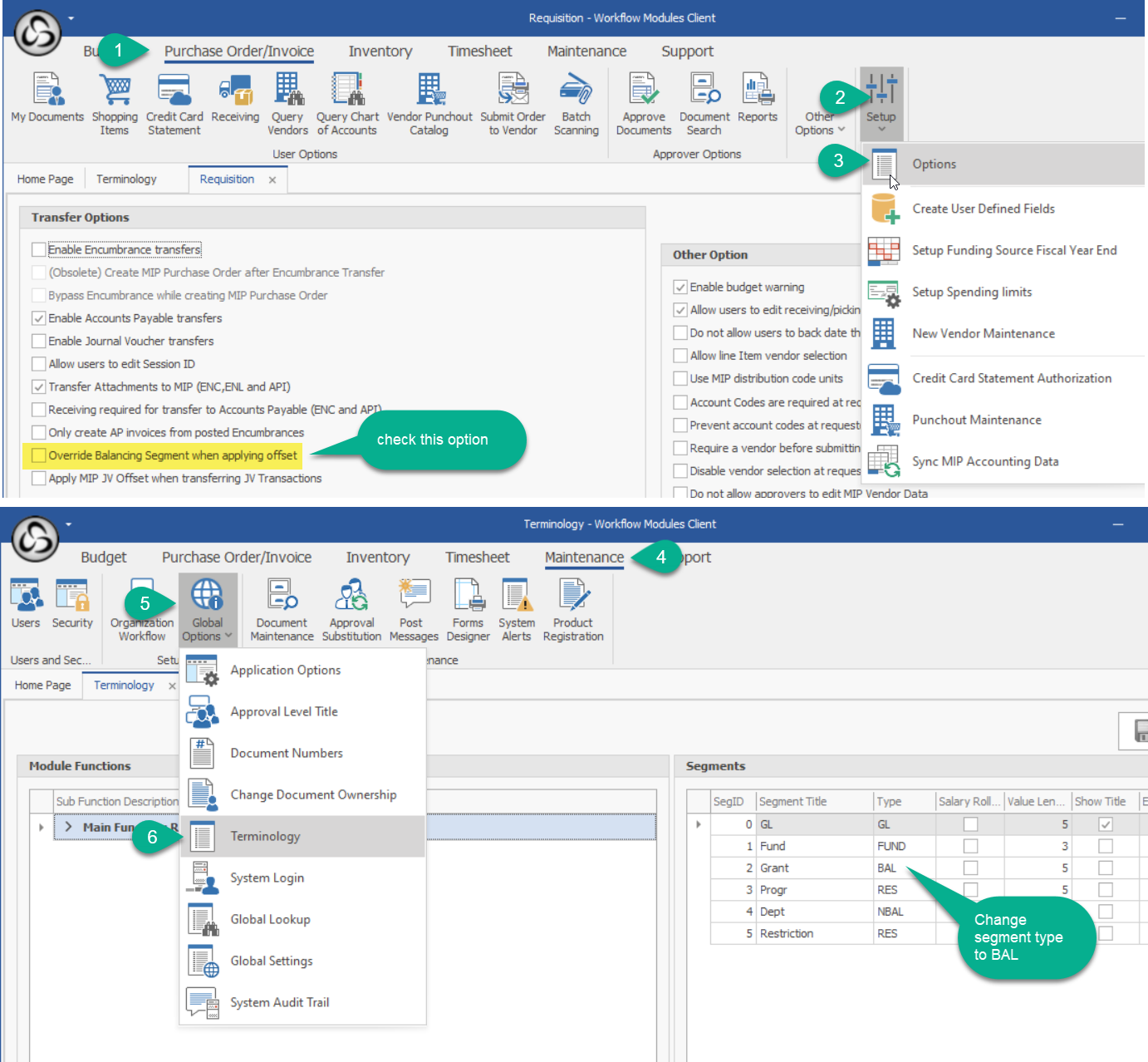The height and width of the screenshot is (1062, 1148).
Task: Click the BAL type cell for Grant
Action: point(887,868)
